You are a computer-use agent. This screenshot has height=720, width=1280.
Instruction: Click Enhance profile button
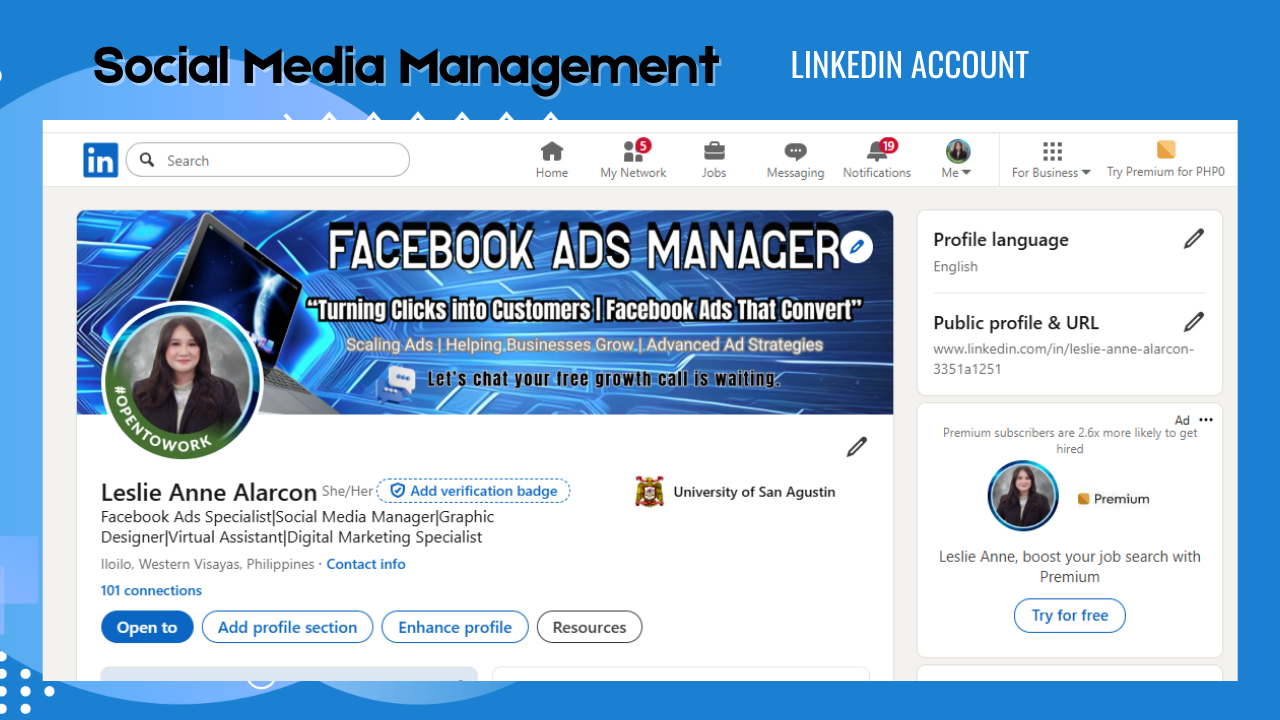pos(455,627)
